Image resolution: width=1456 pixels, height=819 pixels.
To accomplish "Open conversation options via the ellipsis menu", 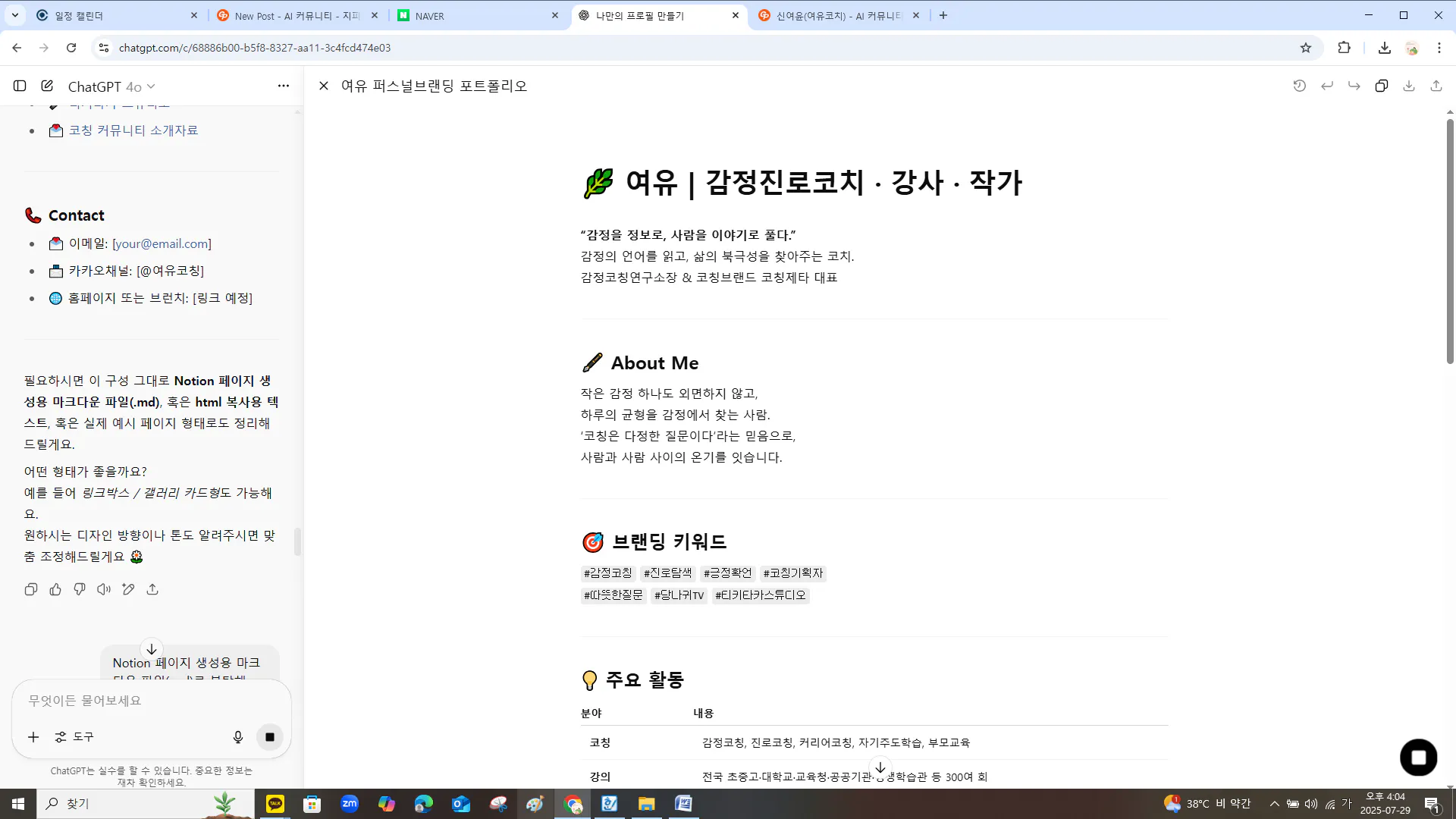I will click(283, 86).
